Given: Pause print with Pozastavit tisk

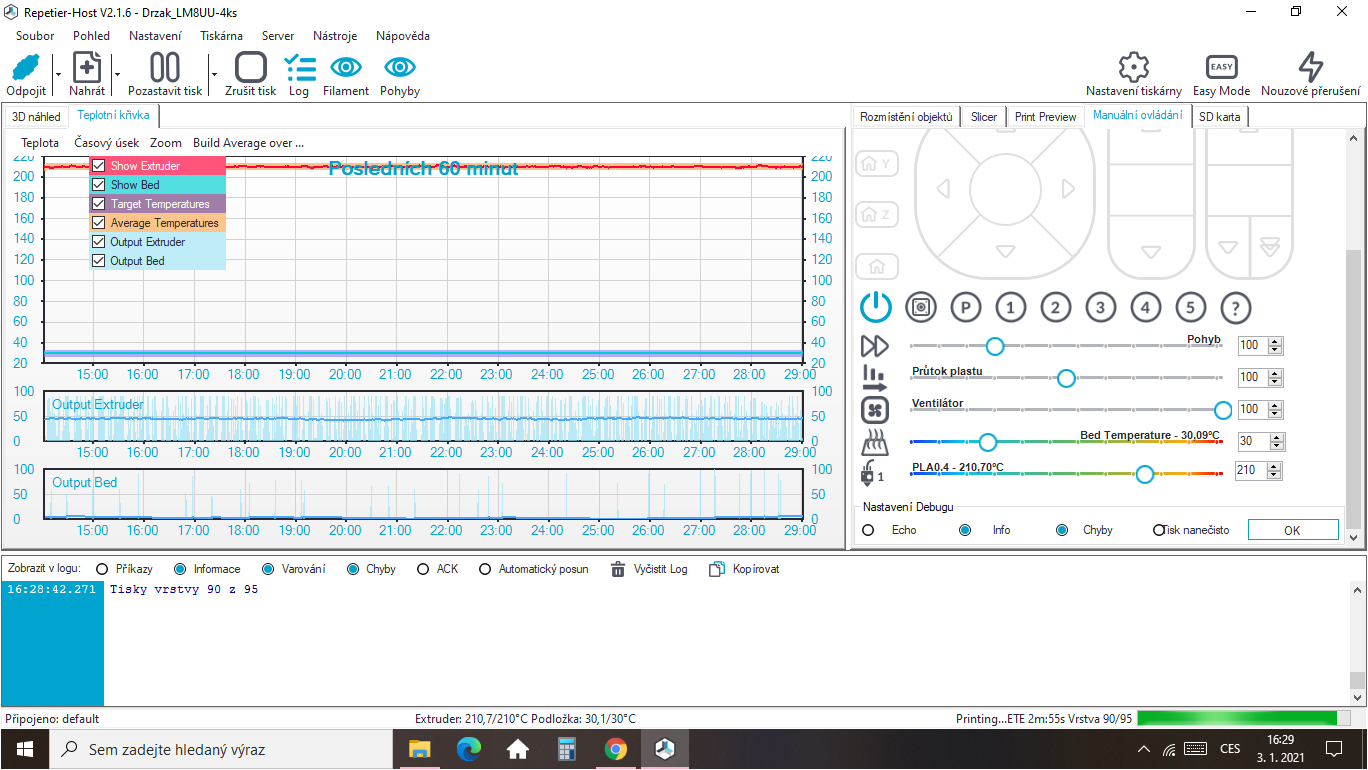Looking at the screenshot, I should (x=165, y=68).
